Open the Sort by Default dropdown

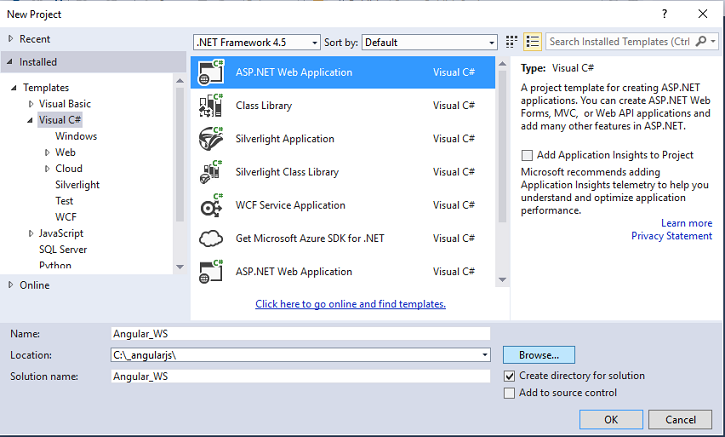coord(430,43)
